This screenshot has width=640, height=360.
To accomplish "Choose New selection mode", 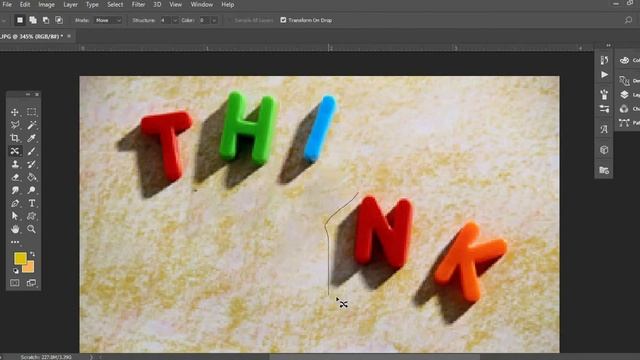I will 20,20.
